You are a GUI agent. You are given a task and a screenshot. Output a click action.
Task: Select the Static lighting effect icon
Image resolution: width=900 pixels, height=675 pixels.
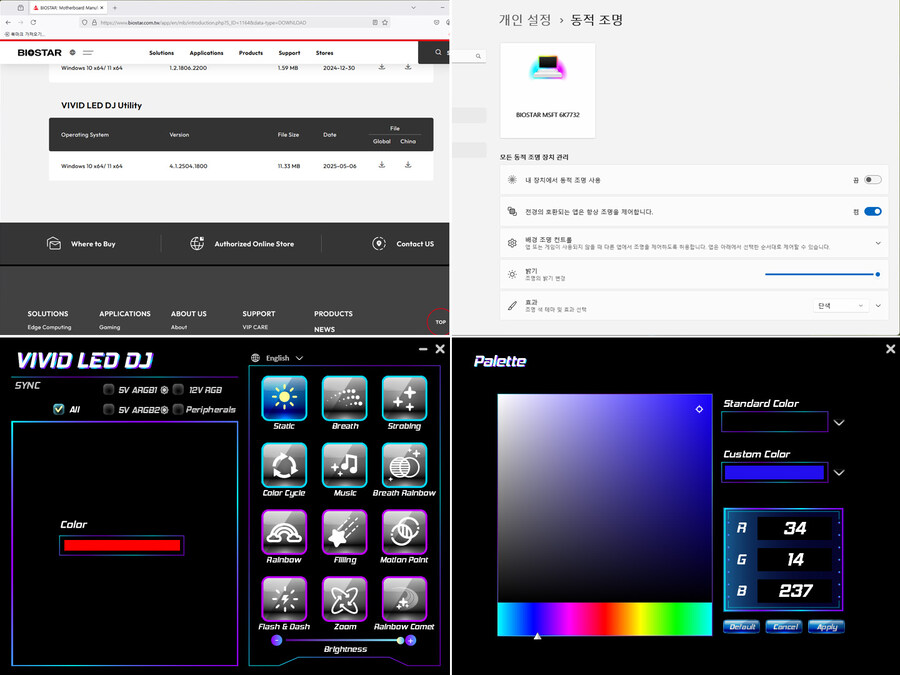pyautogui.click(x=284, y=398)
